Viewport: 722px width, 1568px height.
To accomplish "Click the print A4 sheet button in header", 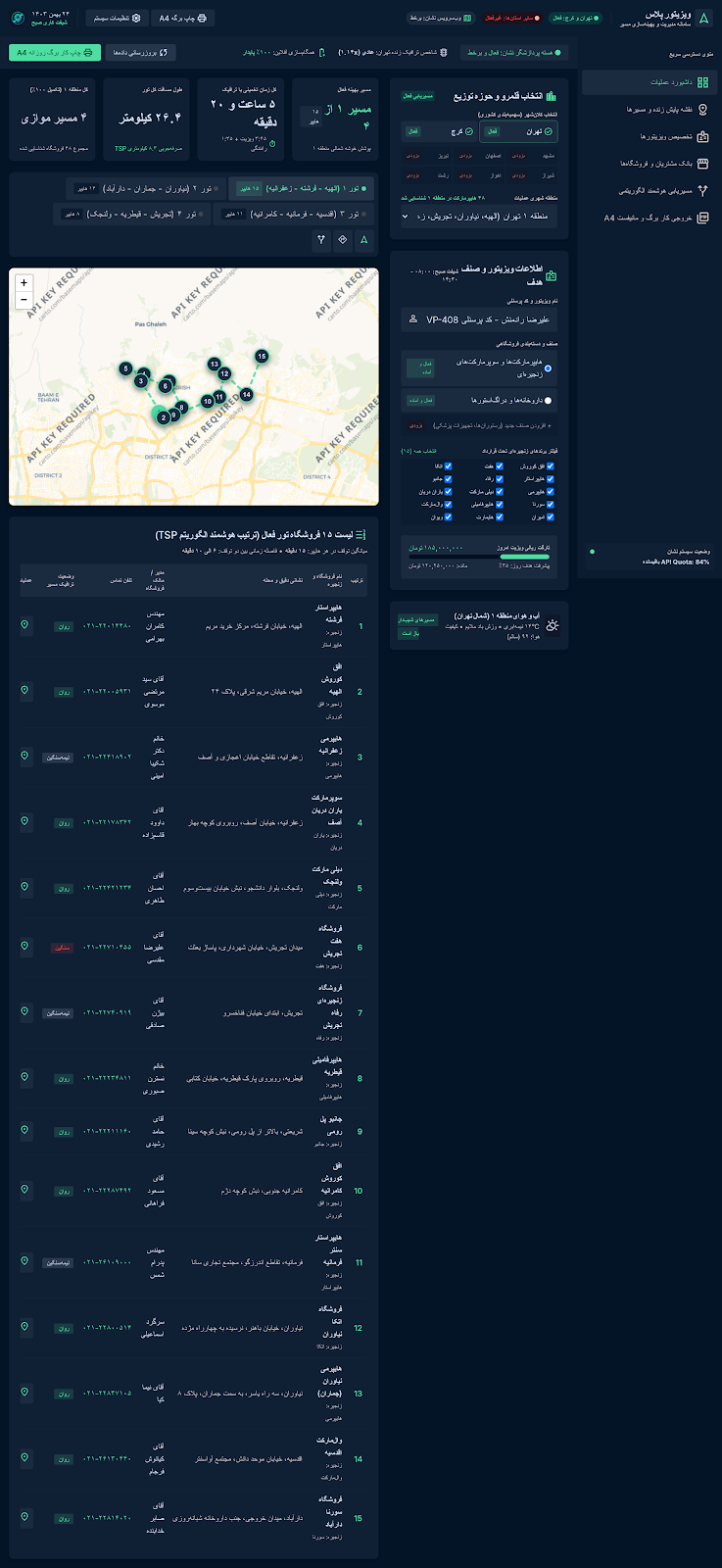I will click(x=184, y=18).
